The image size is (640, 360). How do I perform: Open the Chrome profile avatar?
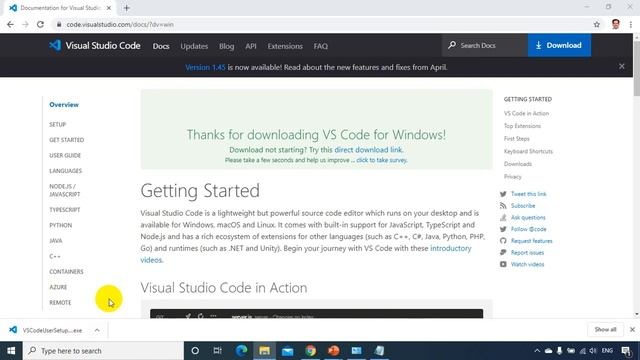click(616, 24)
